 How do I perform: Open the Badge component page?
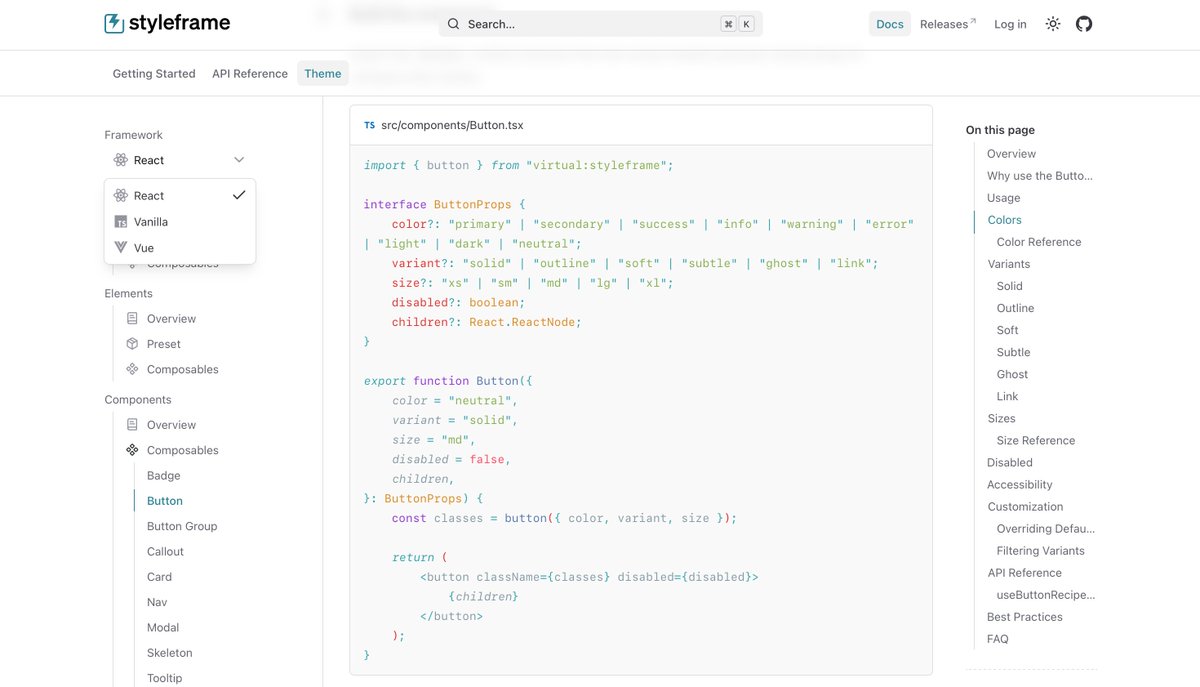pos(163,476)
